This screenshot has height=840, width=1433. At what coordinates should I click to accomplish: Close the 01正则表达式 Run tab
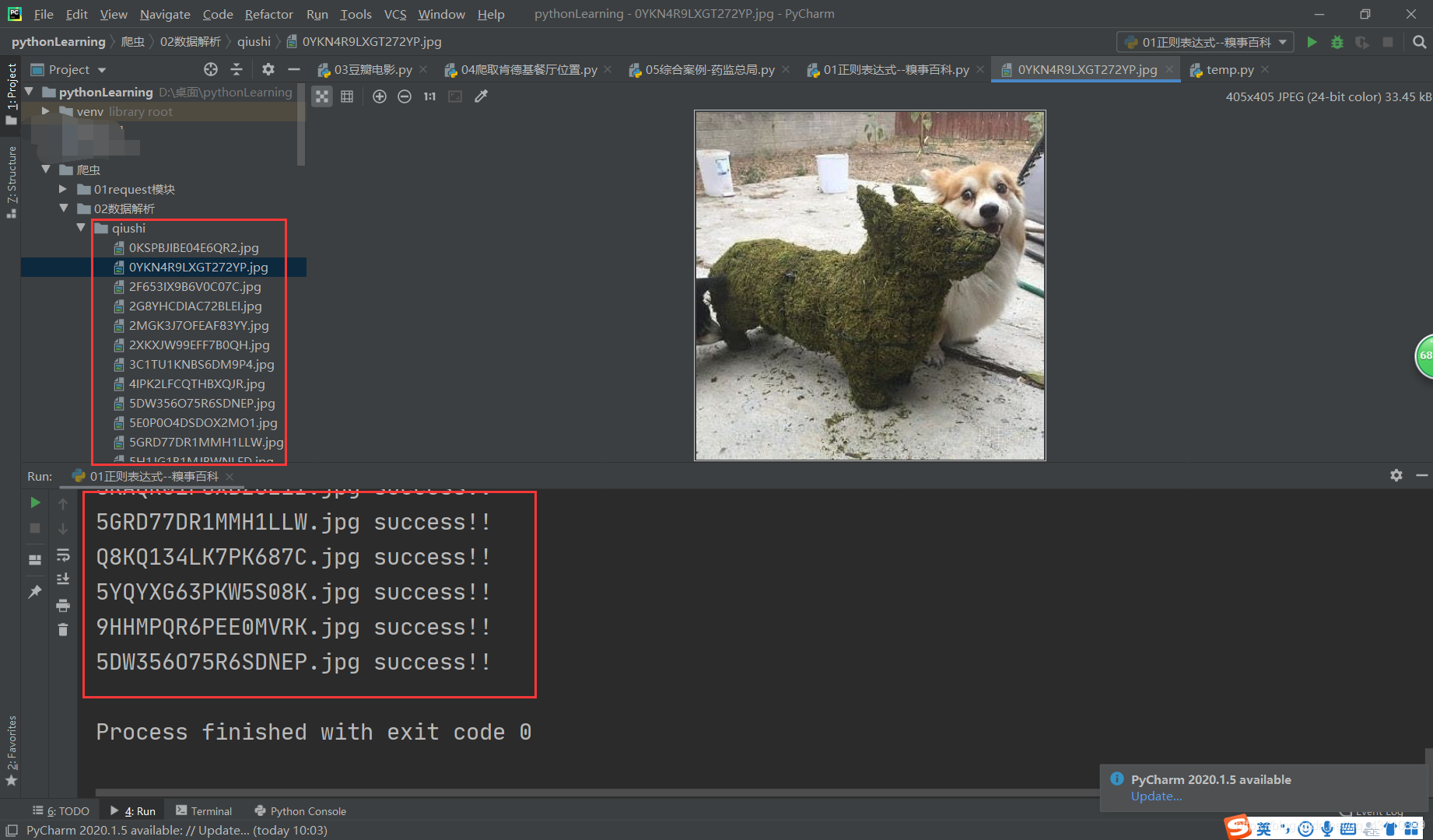tap(229, 476)
